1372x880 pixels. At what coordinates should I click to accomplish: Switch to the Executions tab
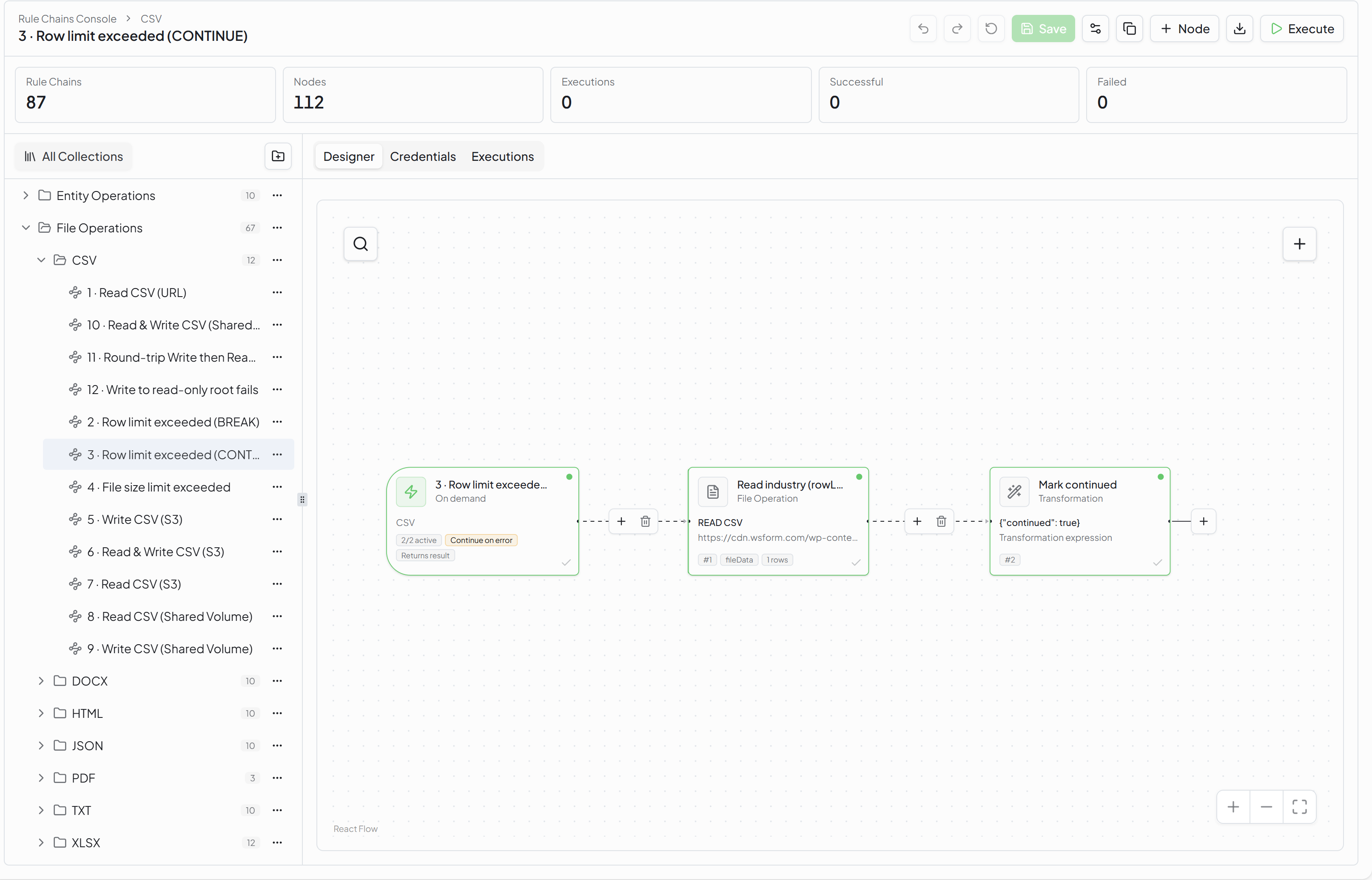502,157
